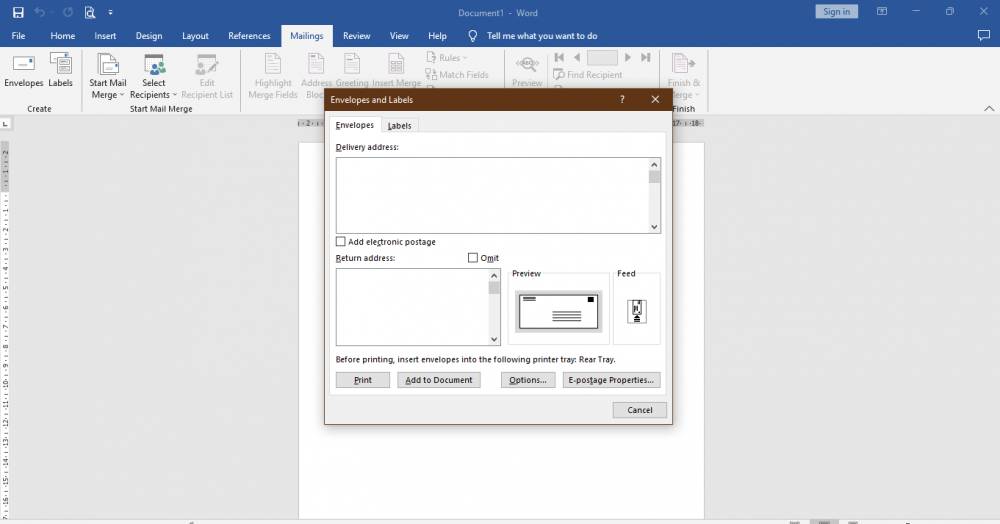
Task: Click the Print button
Action: (x=363, y=380)
